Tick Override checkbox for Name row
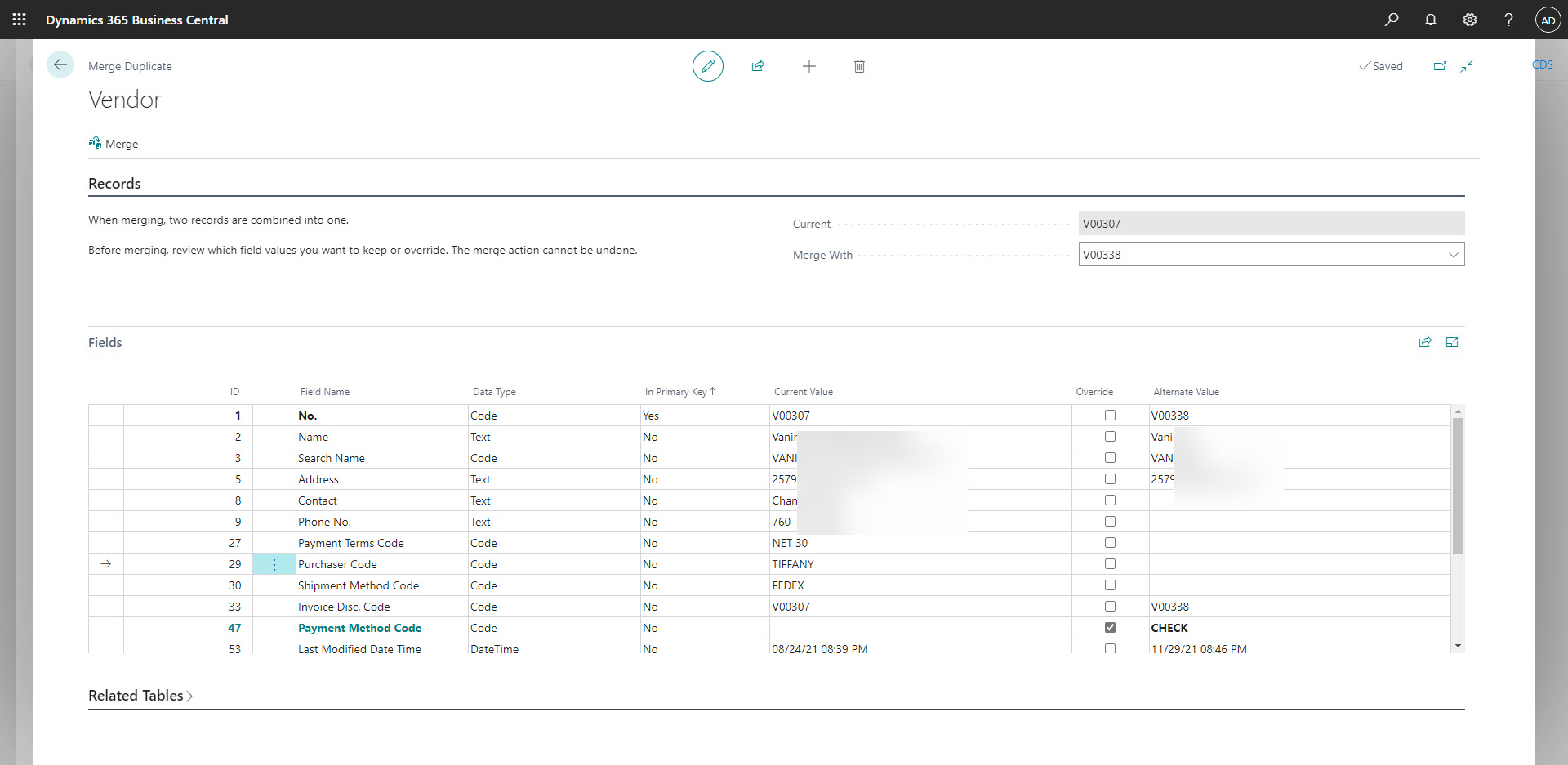1568x765 pixels. point(1110,437)
